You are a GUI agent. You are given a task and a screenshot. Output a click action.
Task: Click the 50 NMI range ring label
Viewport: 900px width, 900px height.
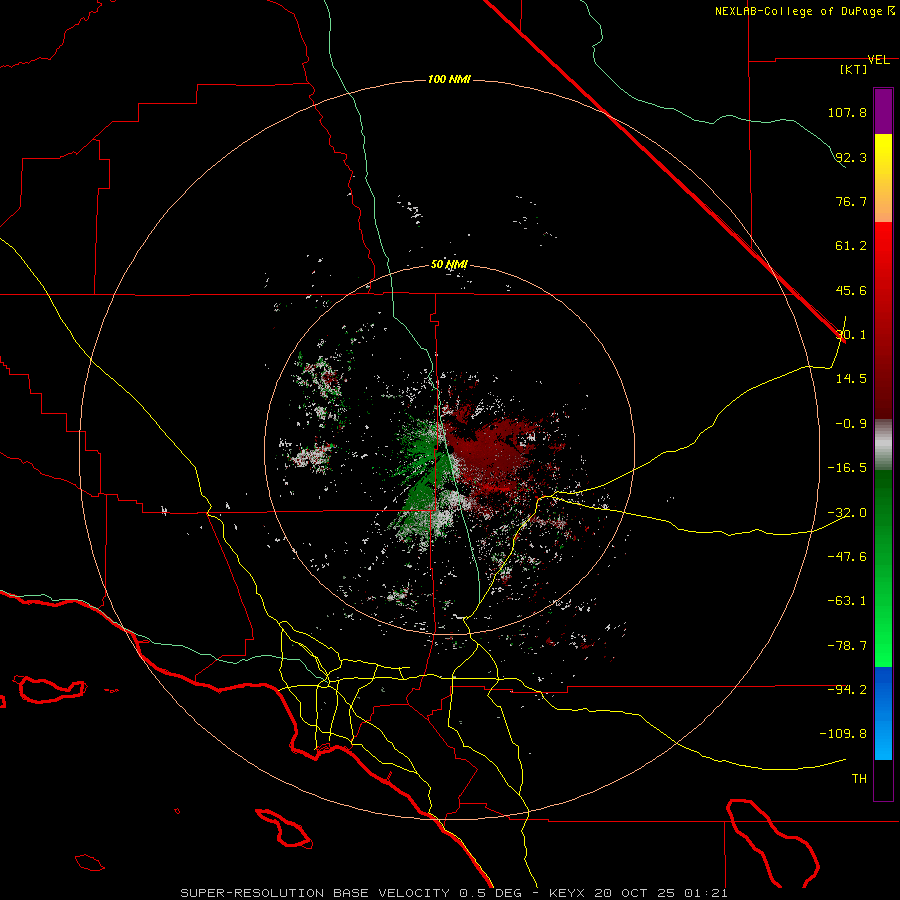pyautogui.click(x=449, y=265)
